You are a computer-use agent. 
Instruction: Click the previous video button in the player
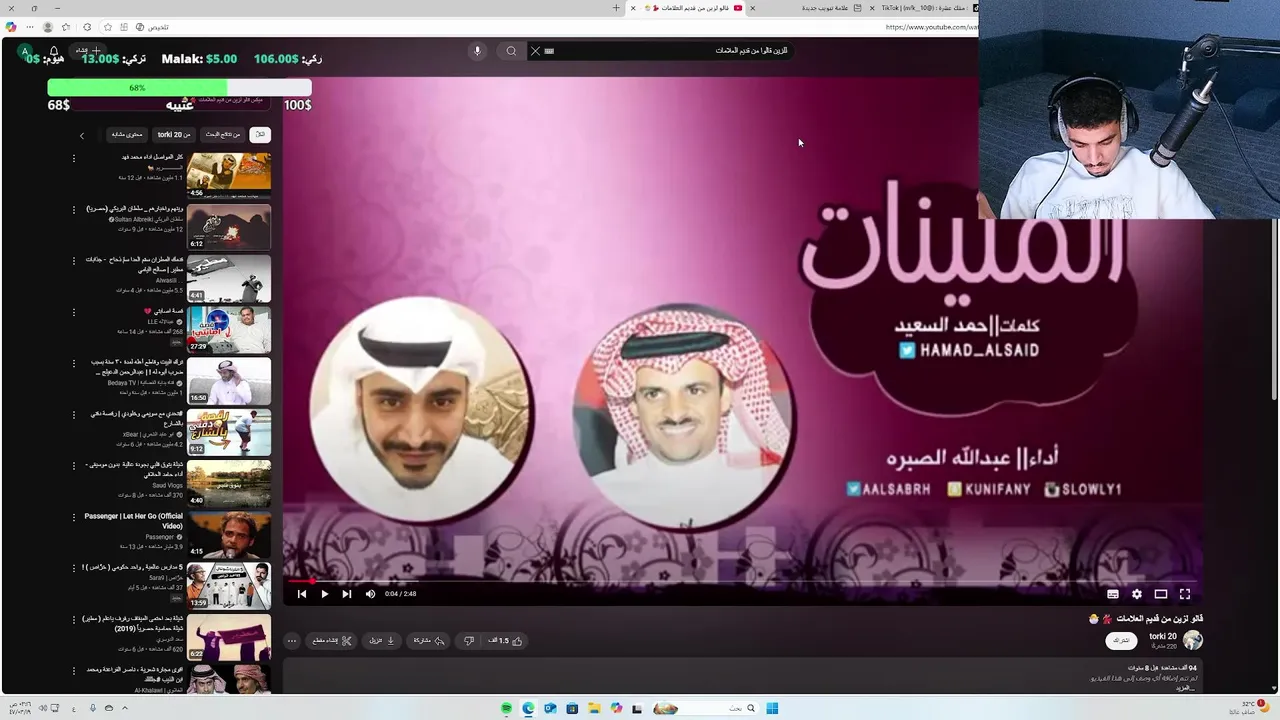point(302,594)
